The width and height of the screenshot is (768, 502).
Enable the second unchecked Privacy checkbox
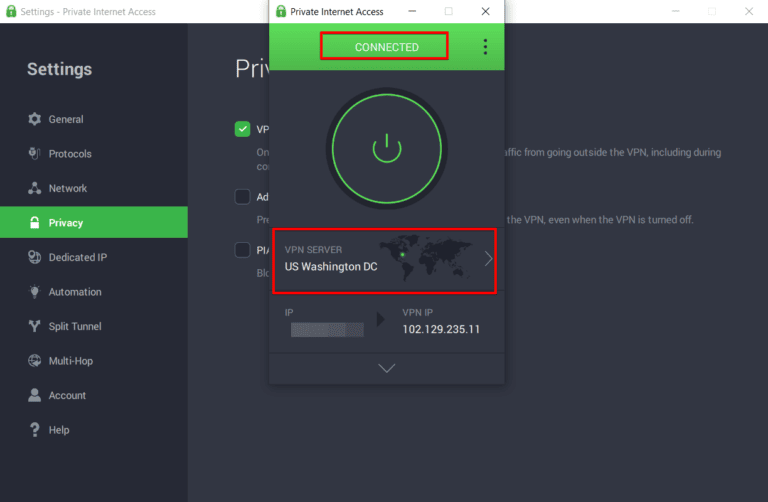[242, 196]
